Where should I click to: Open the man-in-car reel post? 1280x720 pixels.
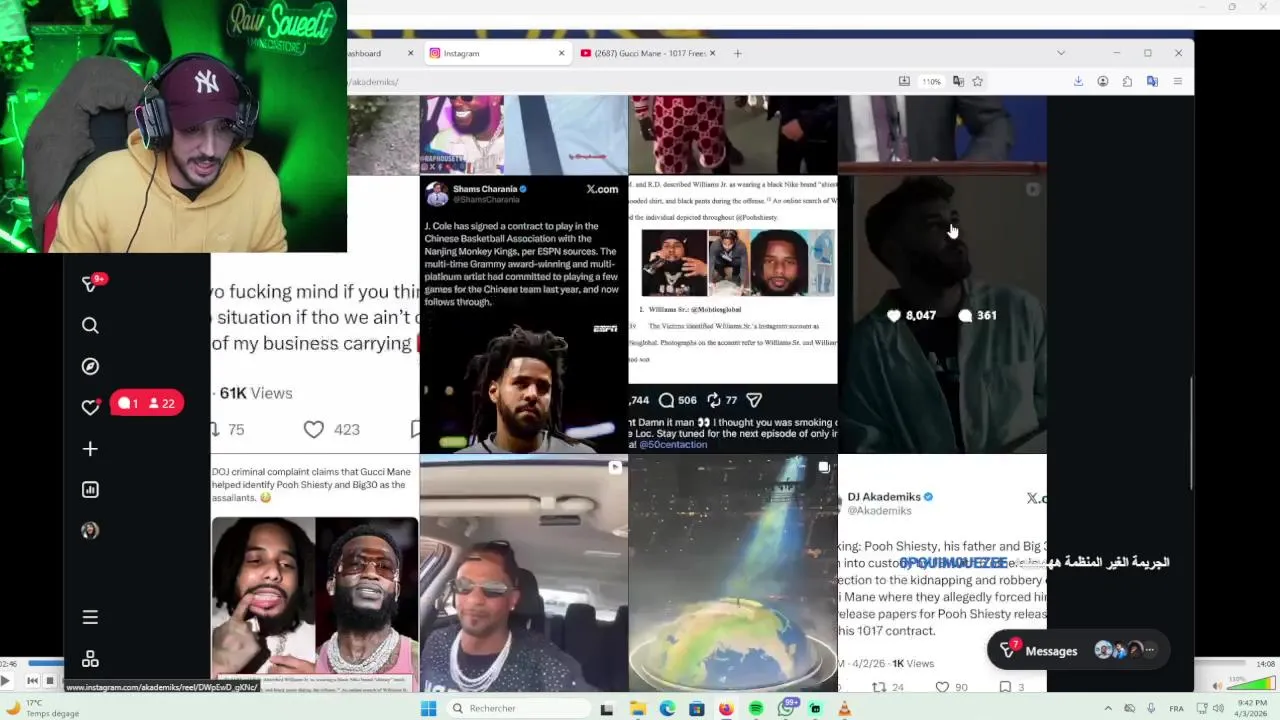tap(524, 573)
